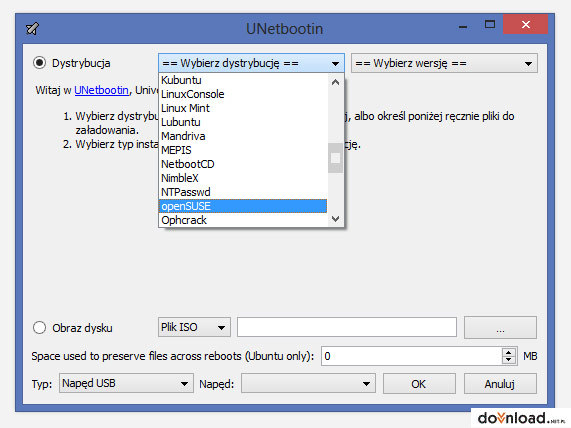Choose Mandriva from the distribution list
571x428 pixels.
click(243, 136)
